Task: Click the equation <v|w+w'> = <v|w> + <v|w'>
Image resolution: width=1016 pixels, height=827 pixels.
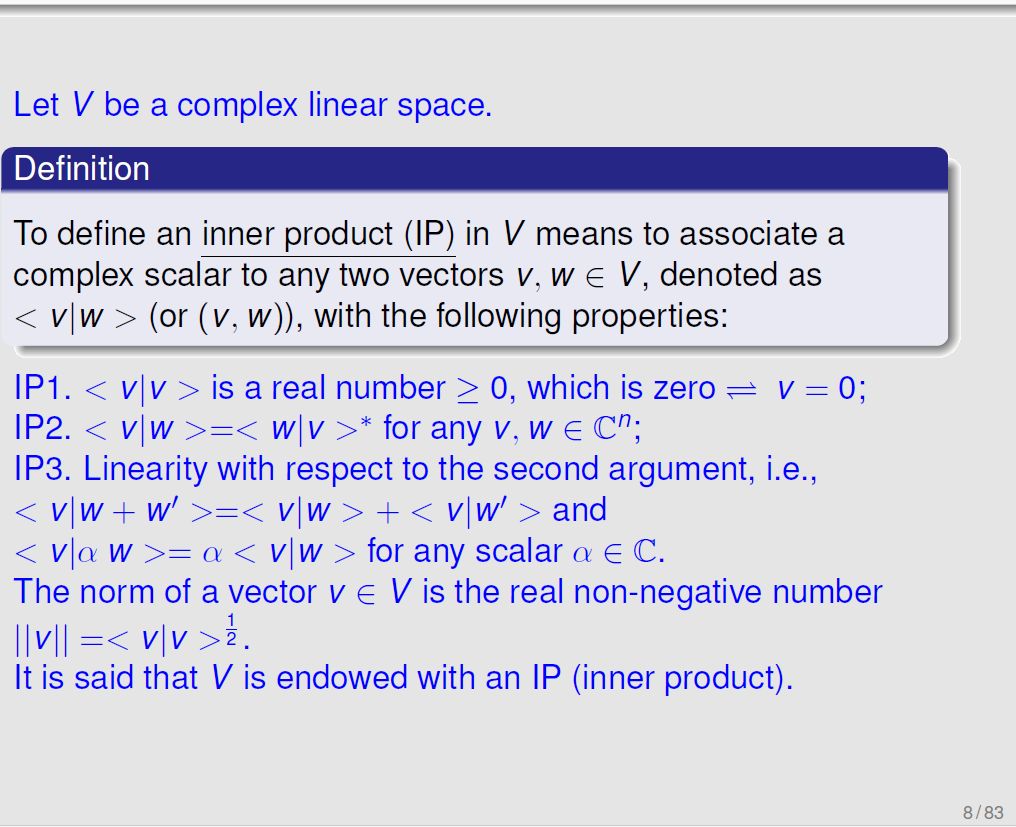Action: (277, 510)
